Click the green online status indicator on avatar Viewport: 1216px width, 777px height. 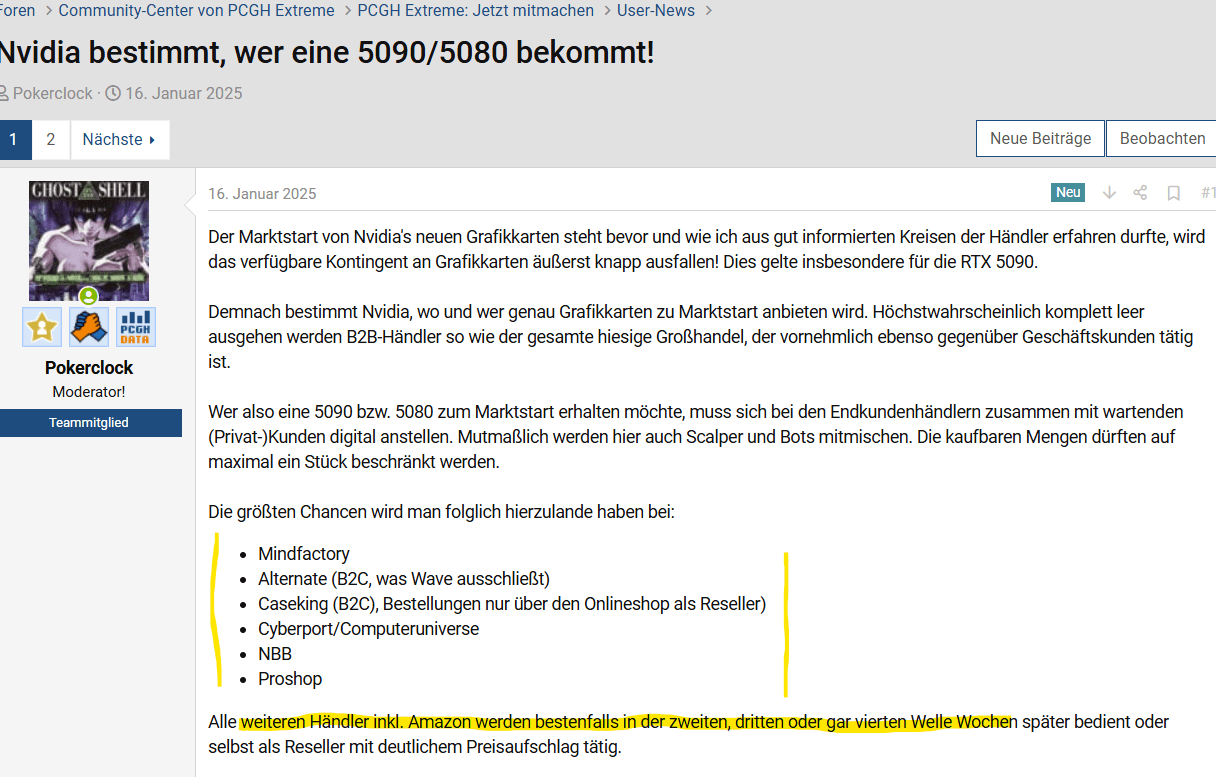pos(89,296)
